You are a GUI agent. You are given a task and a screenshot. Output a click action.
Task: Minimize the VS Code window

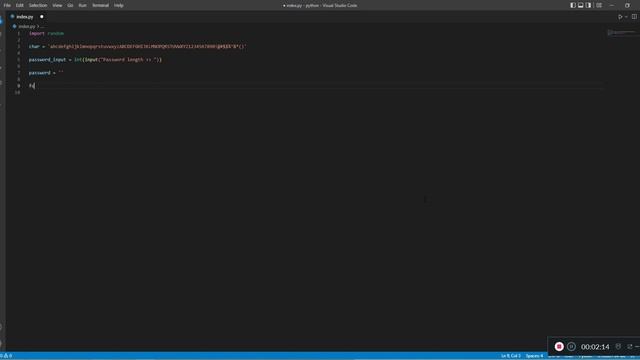click(611, 5)
